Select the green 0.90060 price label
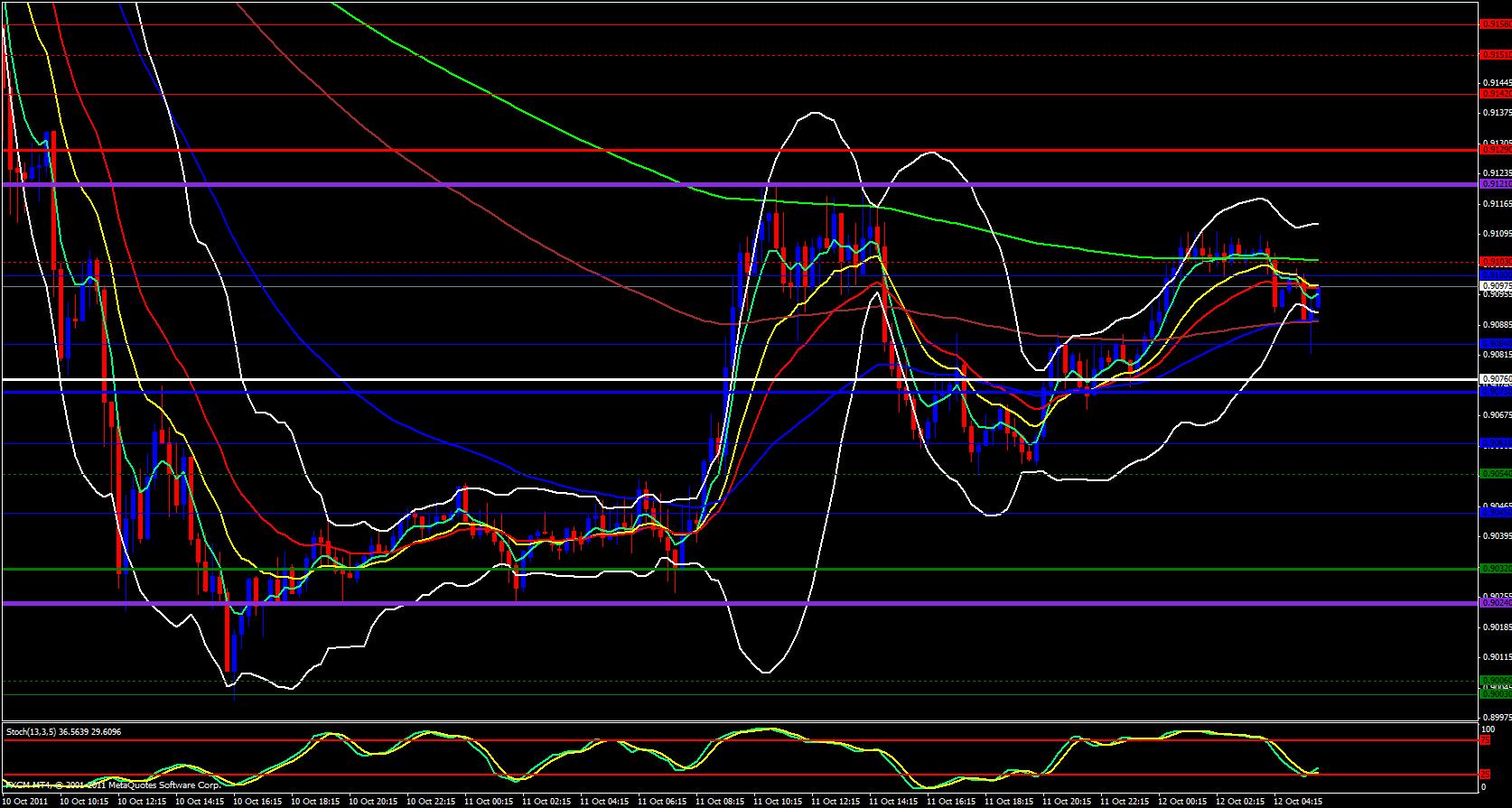This screenshot has width=1512, height=808. click(1495, 681)
